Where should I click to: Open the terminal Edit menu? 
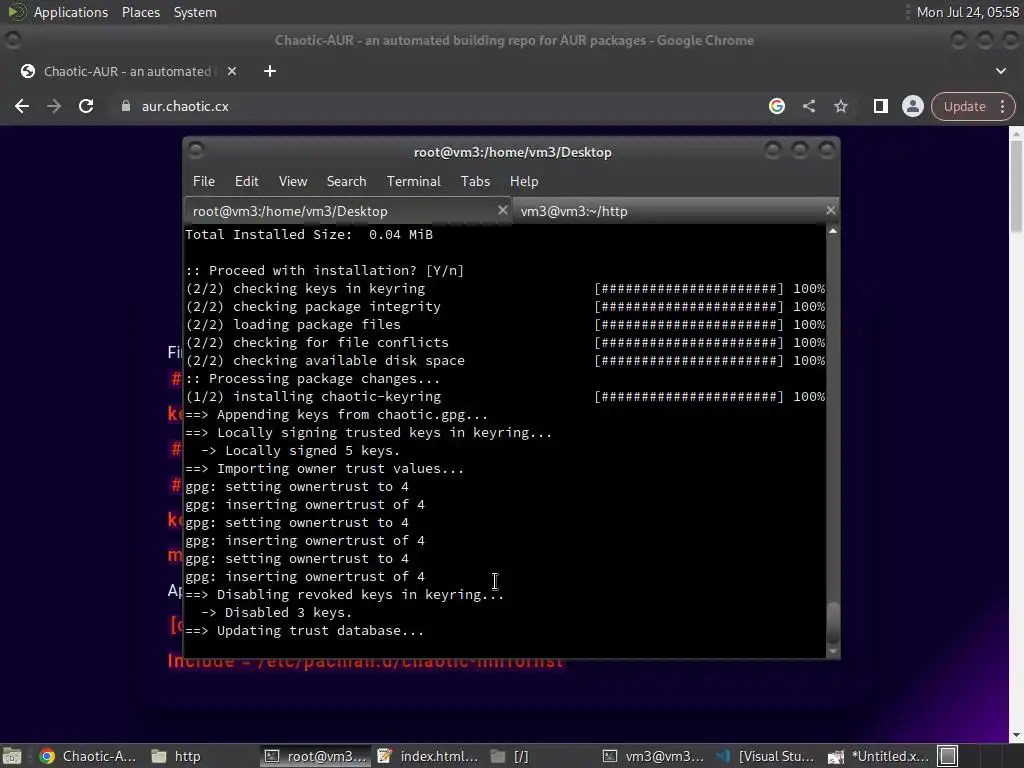click(246, 182)
